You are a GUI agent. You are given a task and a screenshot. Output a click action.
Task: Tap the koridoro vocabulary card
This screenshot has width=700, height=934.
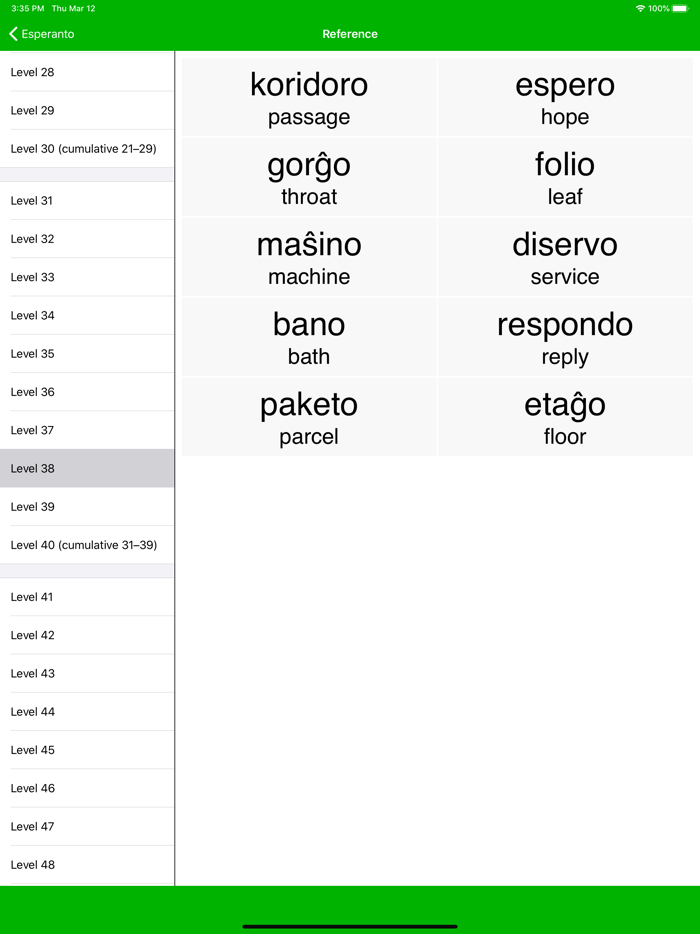pos(308,96)
